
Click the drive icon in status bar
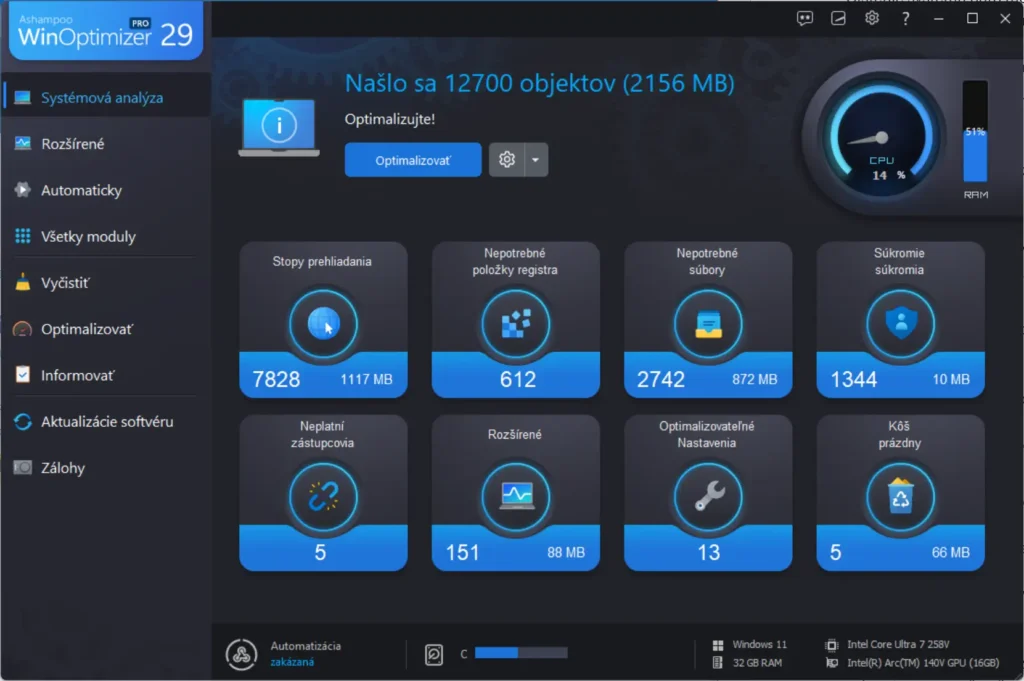pyautogui.click(x=434, y=654)
